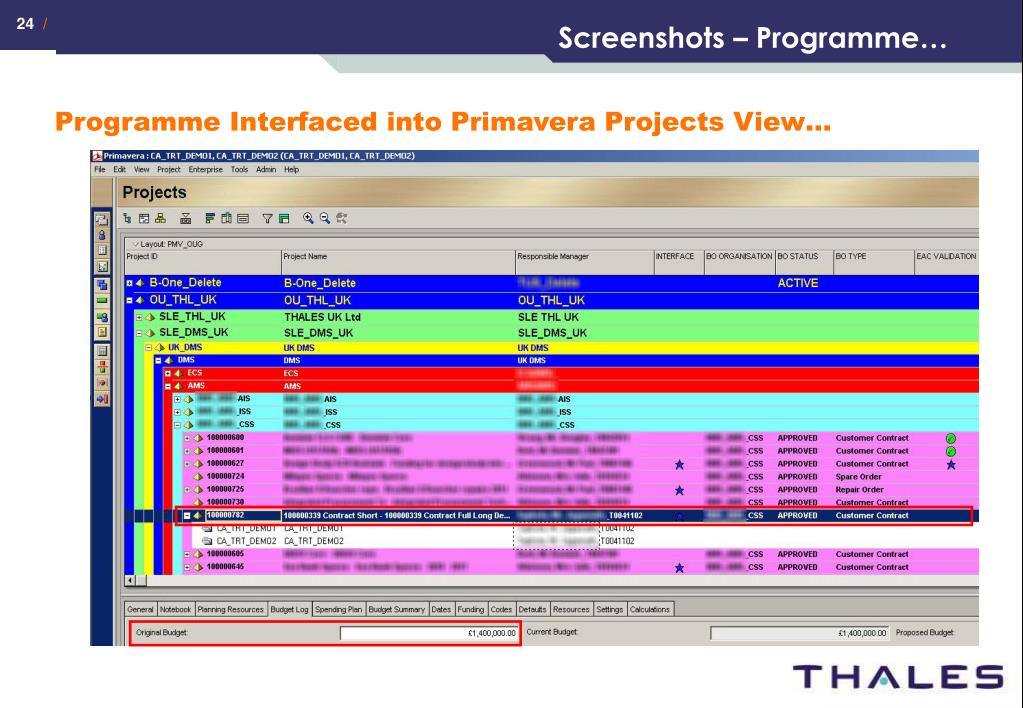Collapse the selected 100000782 node

[187, 516]
